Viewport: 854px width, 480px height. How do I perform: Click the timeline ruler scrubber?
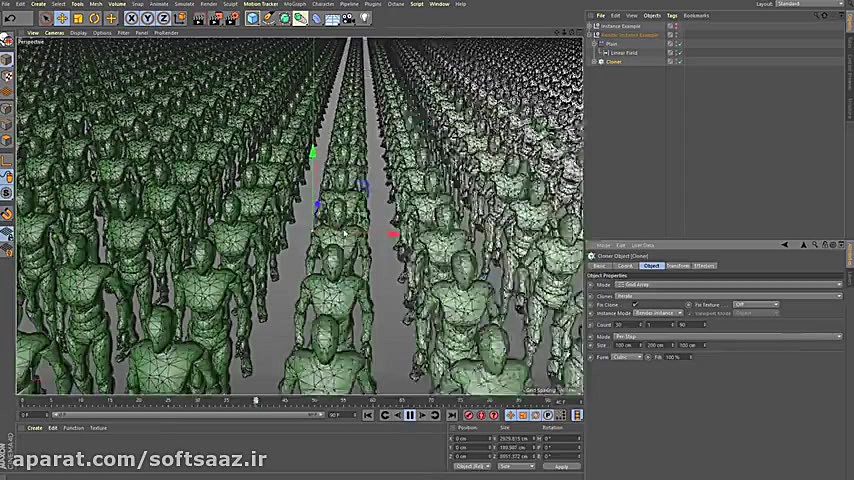pyautogui.click(x=256, y=401)
